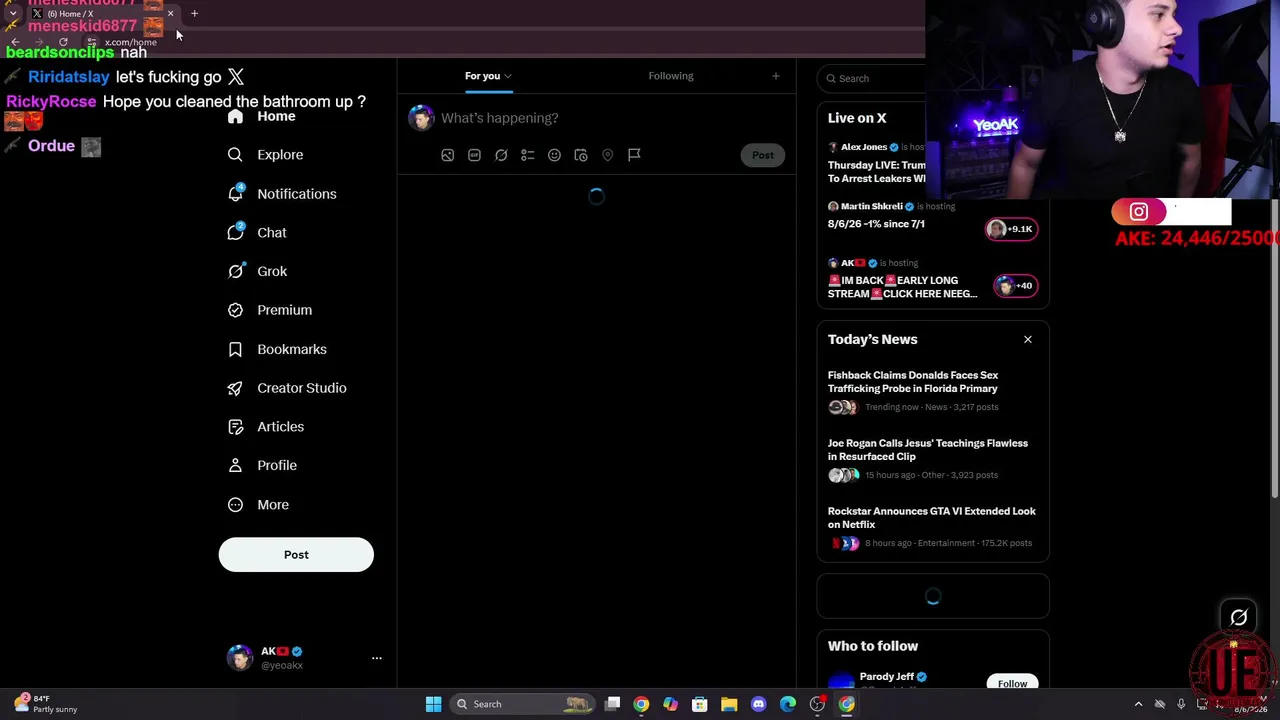Image resolution: width=1280 pixels, height=720 pixels.
Task: Click the profile avatar beside compose box
Action: 421,118
